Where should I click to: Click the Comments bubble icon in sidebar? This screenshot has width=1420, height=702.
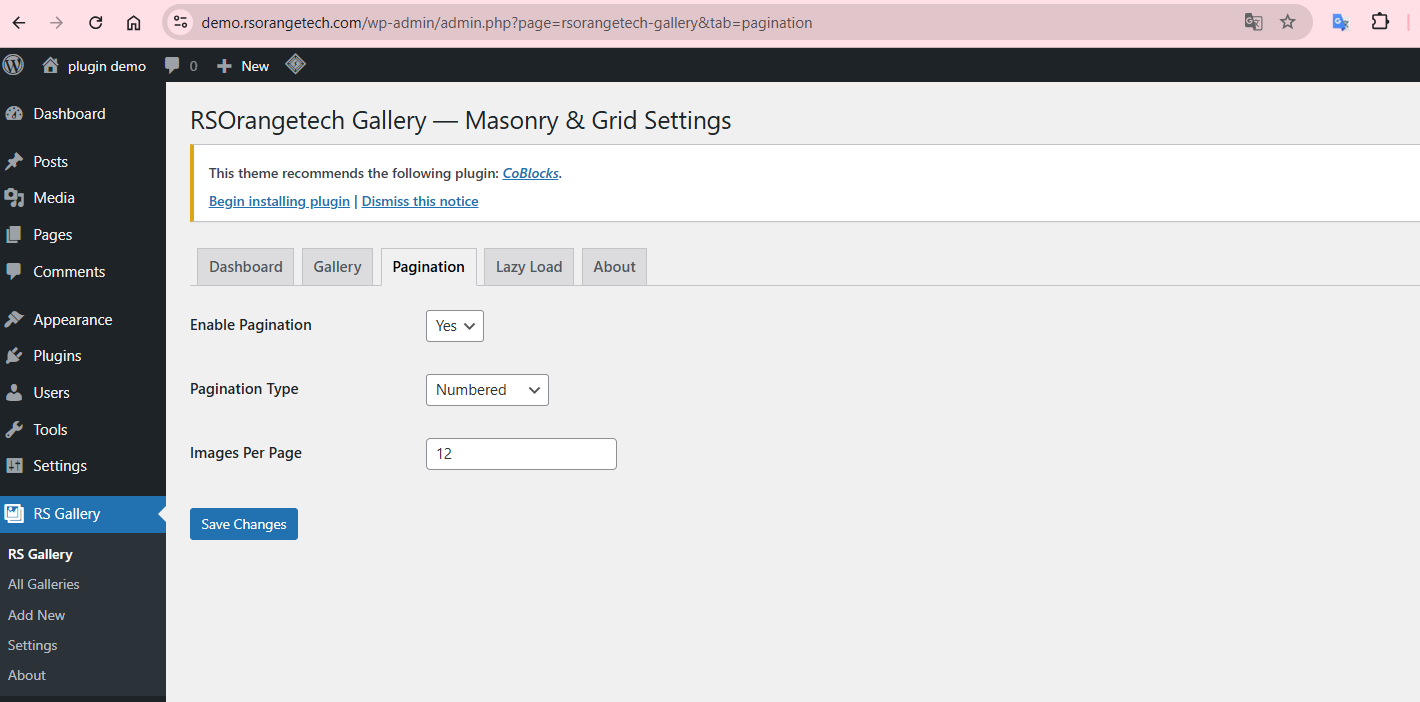14,272
